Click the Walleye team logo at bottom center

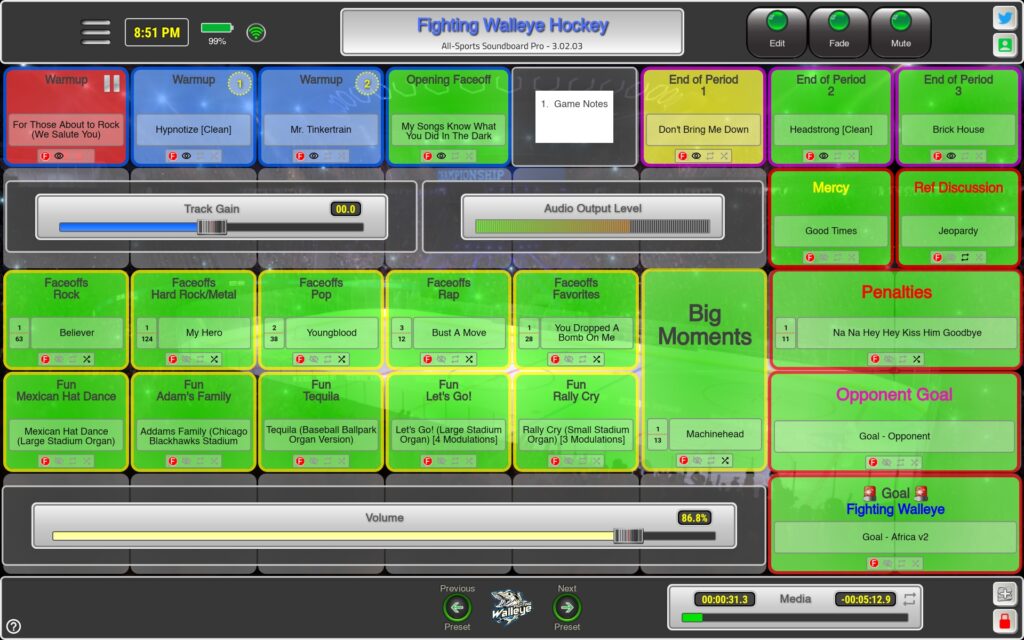pyautogui.click(x=509, y=606)
